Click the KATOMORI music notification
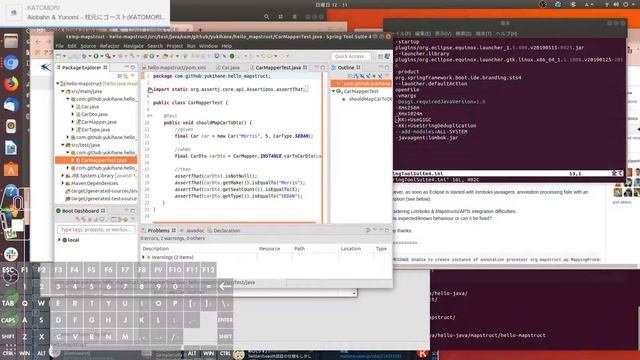640x360 pixels. point(85,13)
